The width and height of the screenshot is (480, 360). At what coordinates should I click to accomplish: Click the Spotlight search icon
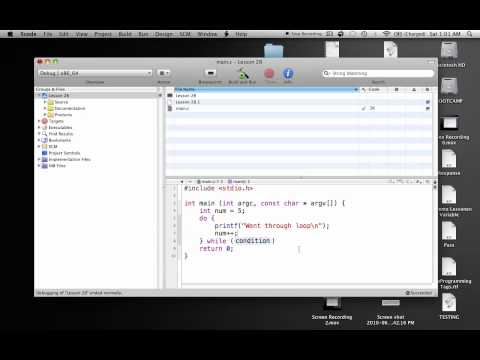(470, 34)
